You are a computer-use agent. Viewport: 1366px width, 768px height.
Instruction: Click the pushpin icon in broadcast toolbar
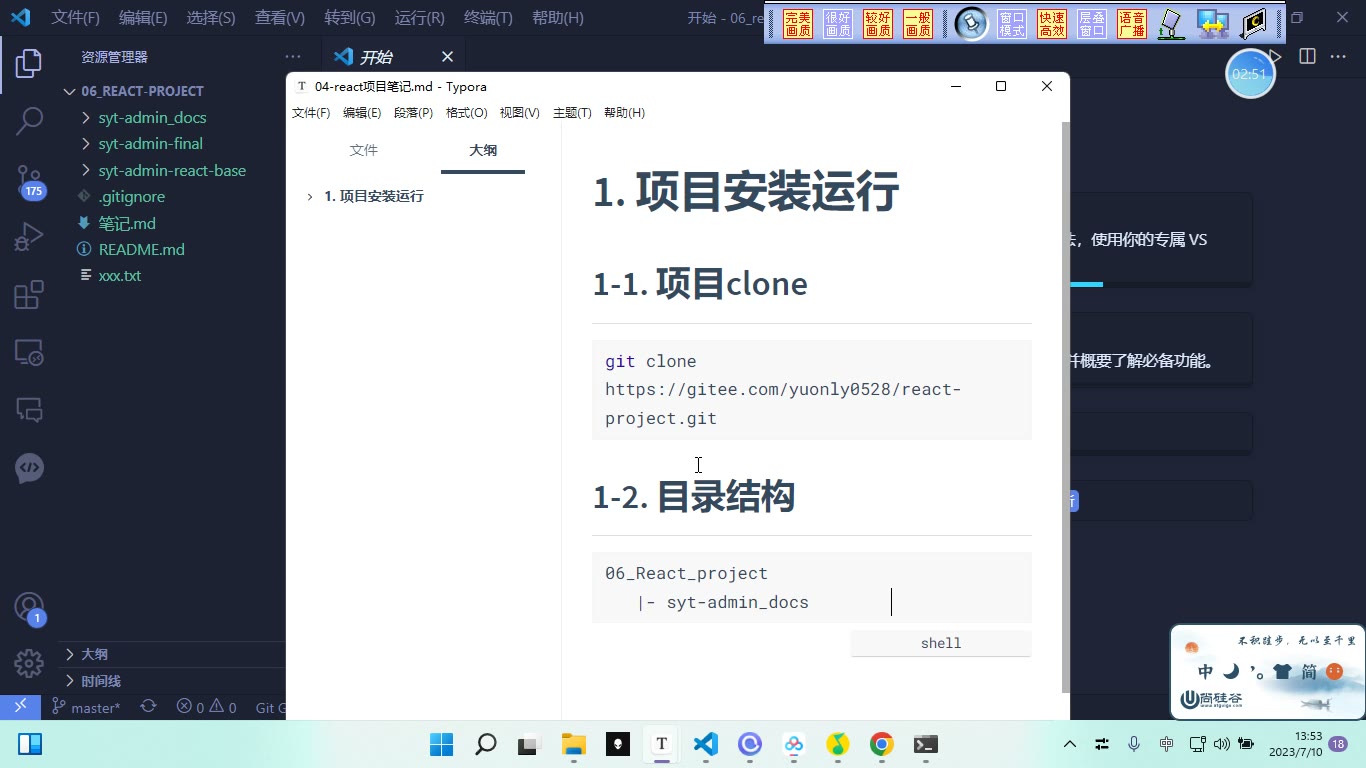click(971, 24)
